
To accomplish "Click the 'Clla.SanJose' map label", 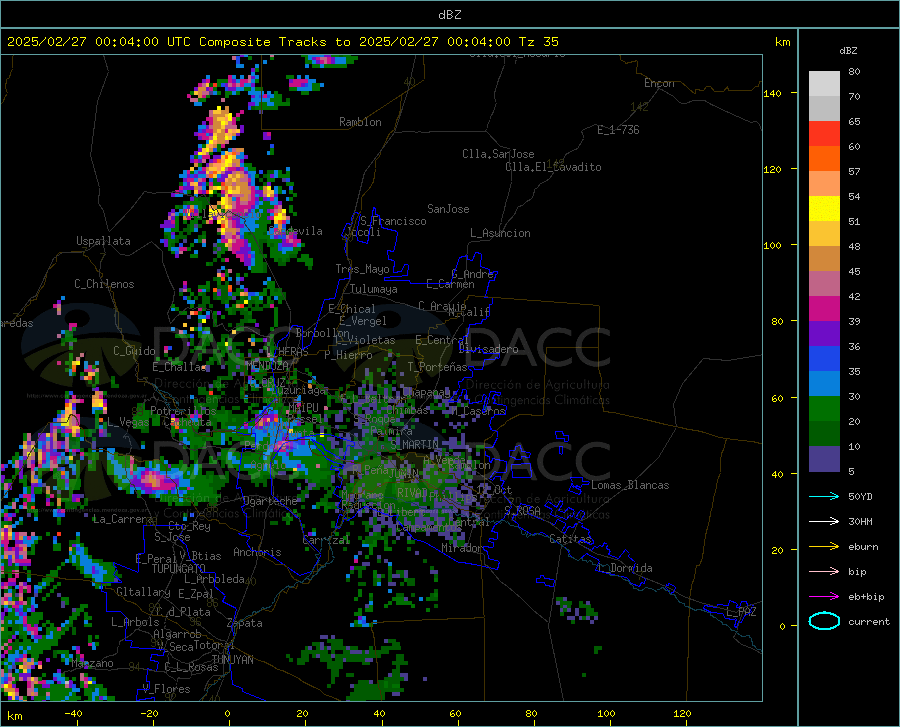I will coord(498,154).
